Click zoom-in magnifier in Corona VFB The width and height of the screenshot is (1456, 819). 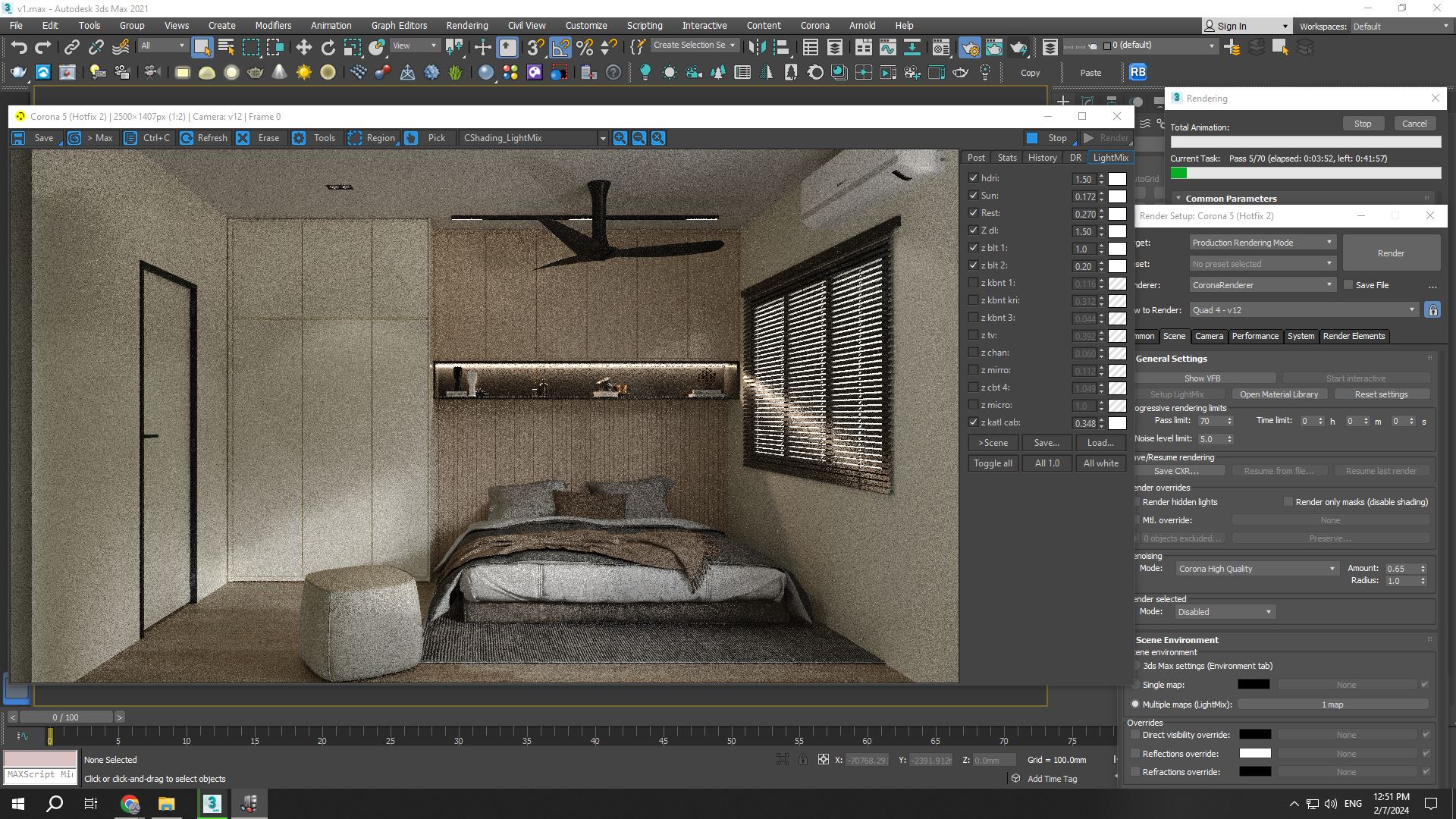pos(620,138)
